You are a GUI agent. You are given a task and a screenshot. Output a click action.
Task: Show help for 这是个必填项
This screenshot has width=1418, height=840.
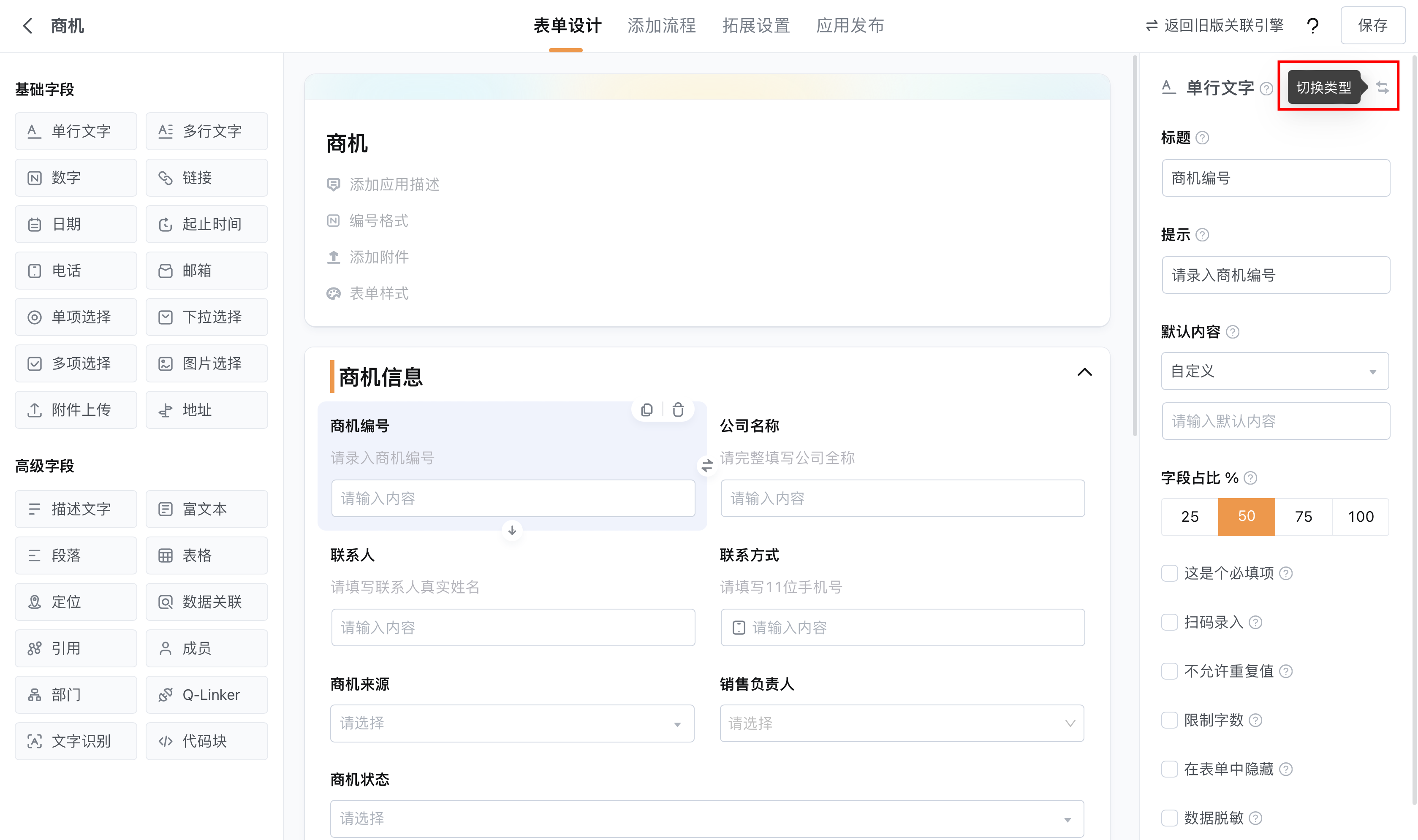1285,574
